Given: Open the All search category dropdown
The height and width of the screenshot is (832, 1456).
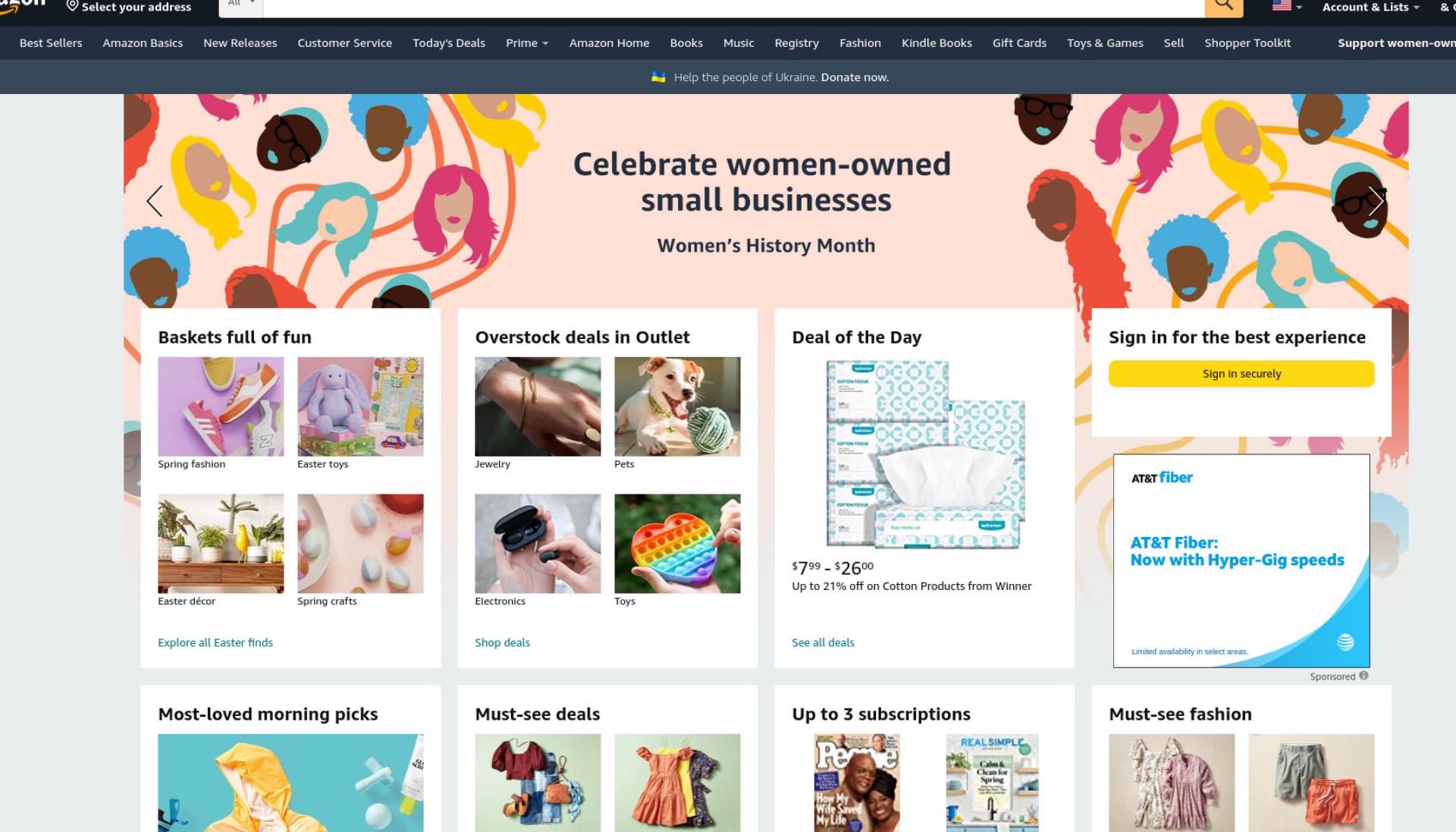Looking at the screenshot, I should [241, 6].
